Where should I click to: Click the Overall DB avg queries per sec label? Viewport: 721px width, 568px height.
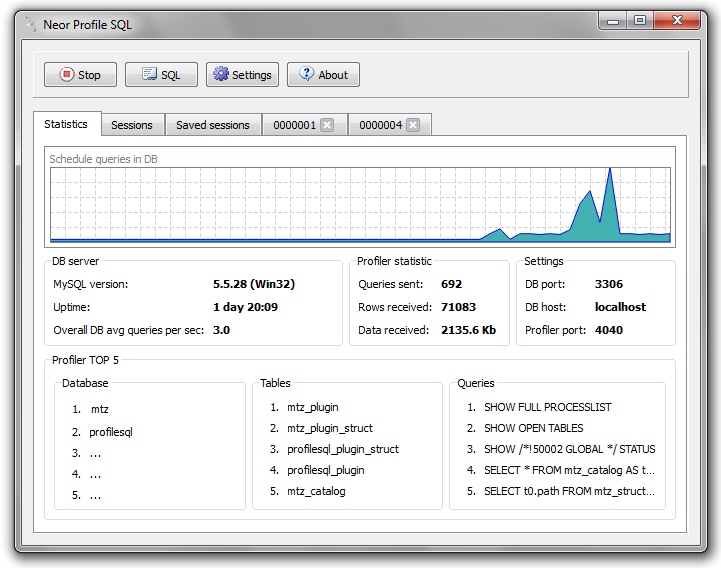128,330
